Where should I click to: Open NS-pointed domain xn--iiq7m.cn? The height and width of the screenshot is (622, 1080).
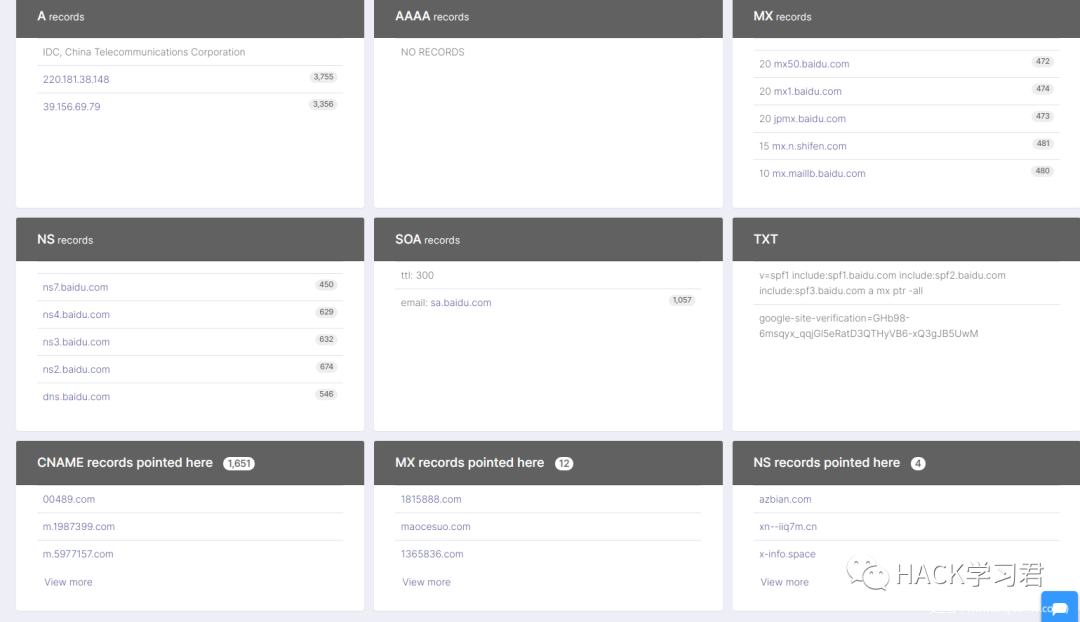788,527
